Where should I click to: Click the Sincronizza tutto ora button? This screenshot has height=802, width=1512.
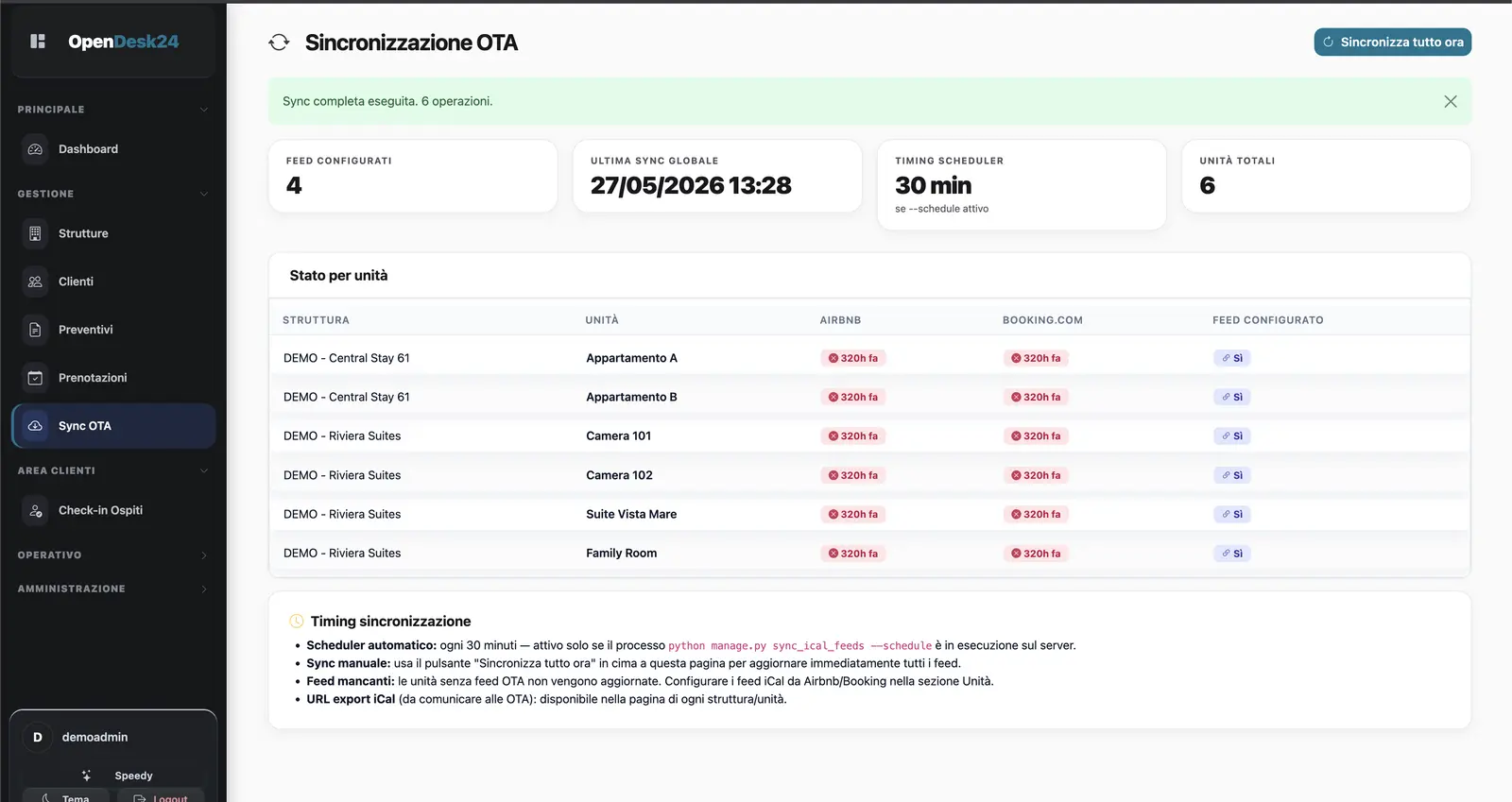click(1392, 42)
